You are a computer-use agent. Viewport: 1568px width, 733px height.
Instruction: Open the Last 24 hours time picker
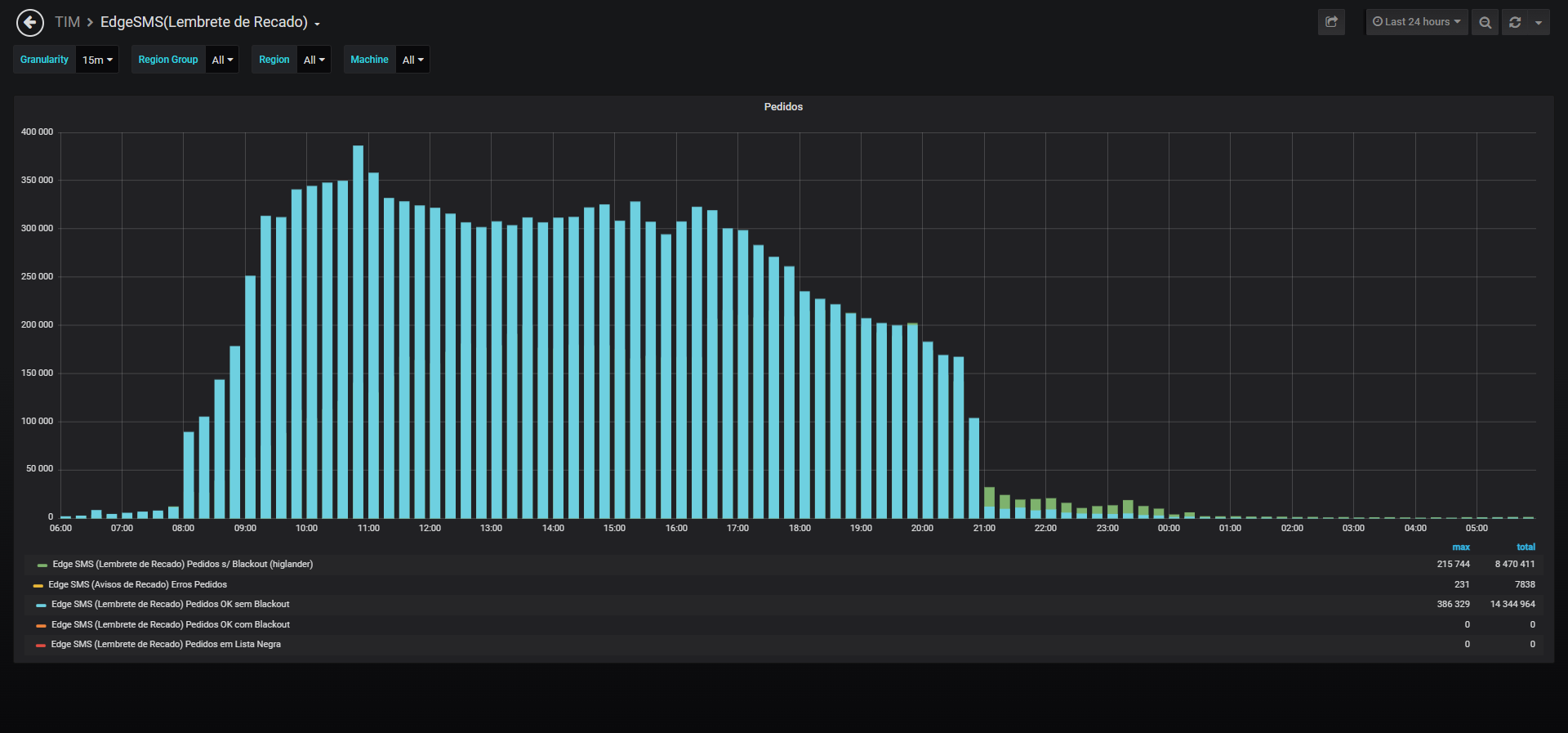1417,22
